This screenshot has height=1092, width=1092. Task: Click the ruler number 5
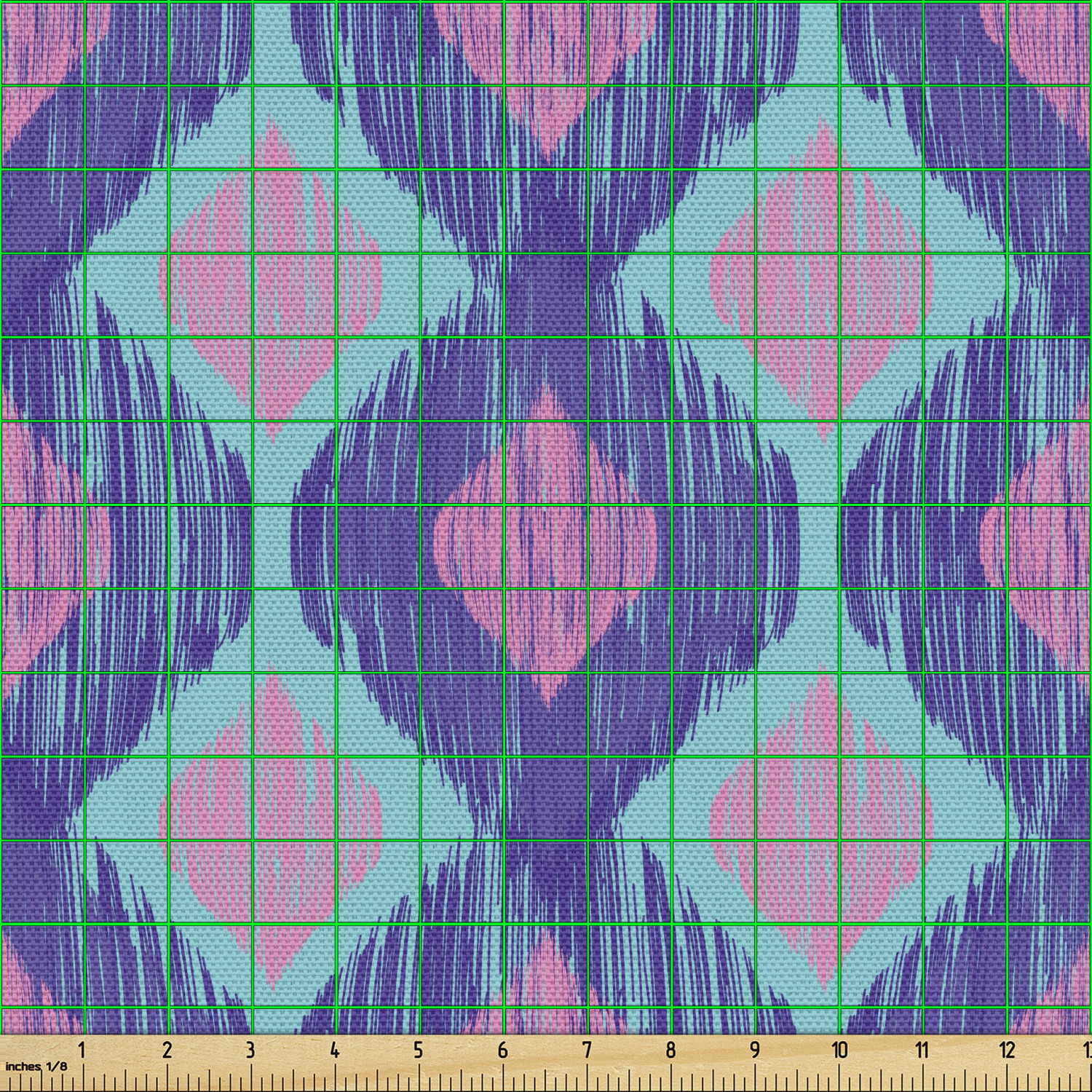click(418, 1050)
